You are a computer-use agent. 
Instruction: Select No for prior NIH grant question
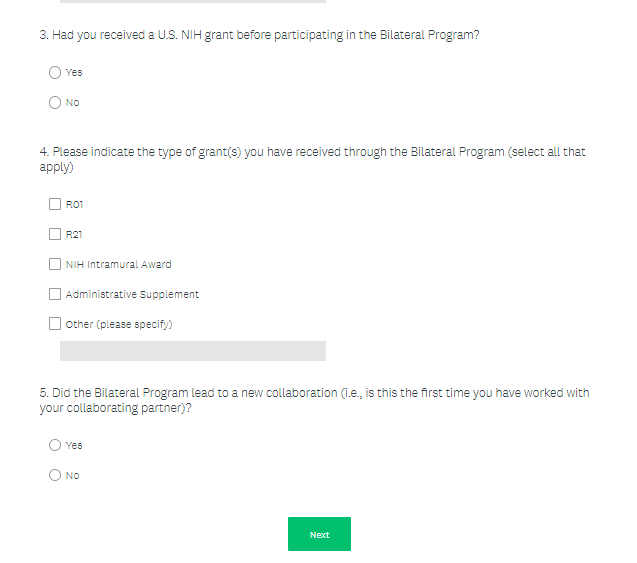tap(55, 102)
